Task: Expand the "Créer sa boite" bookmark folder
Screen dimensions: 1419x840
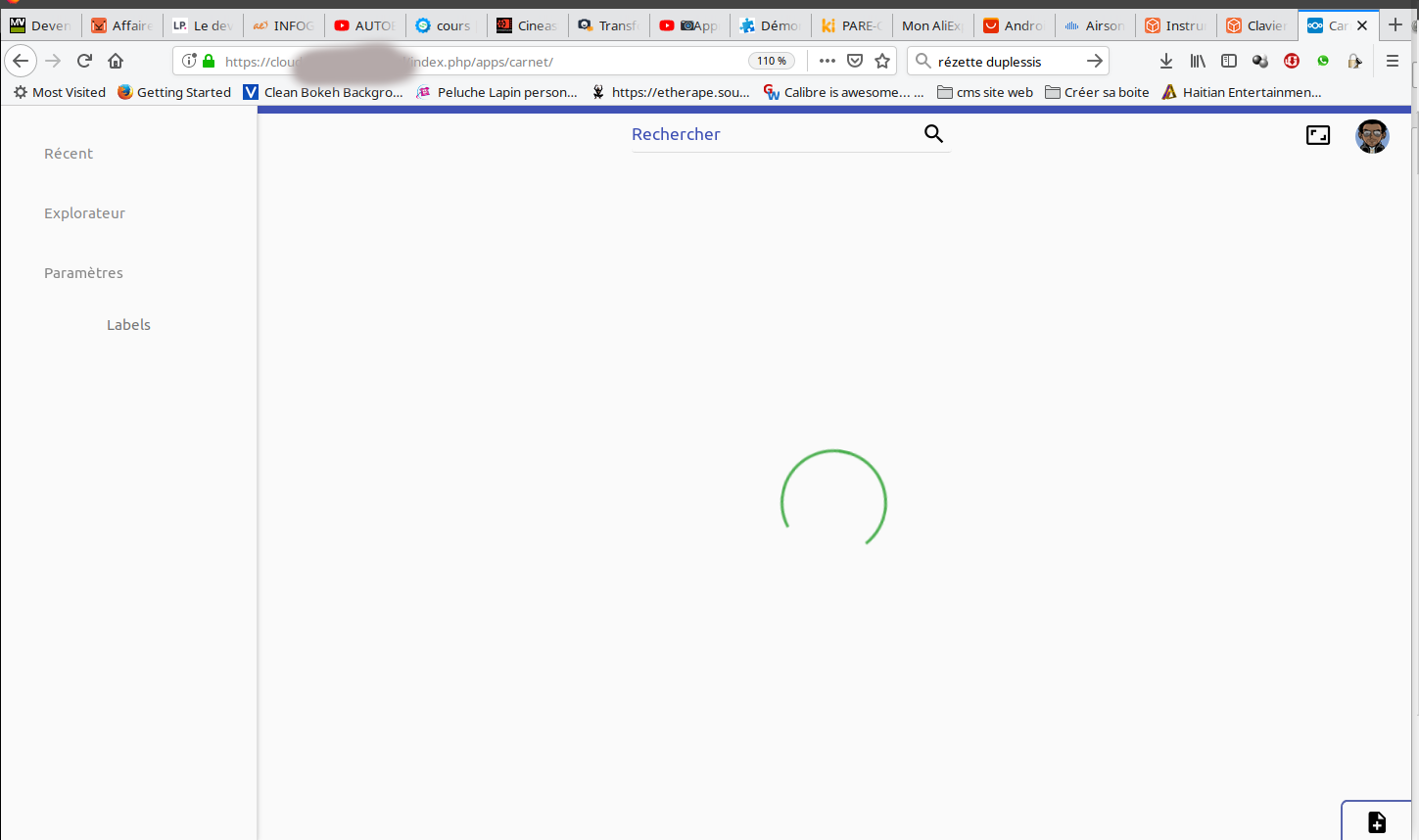Action: pyautogui.click(x=1096, y=92)
